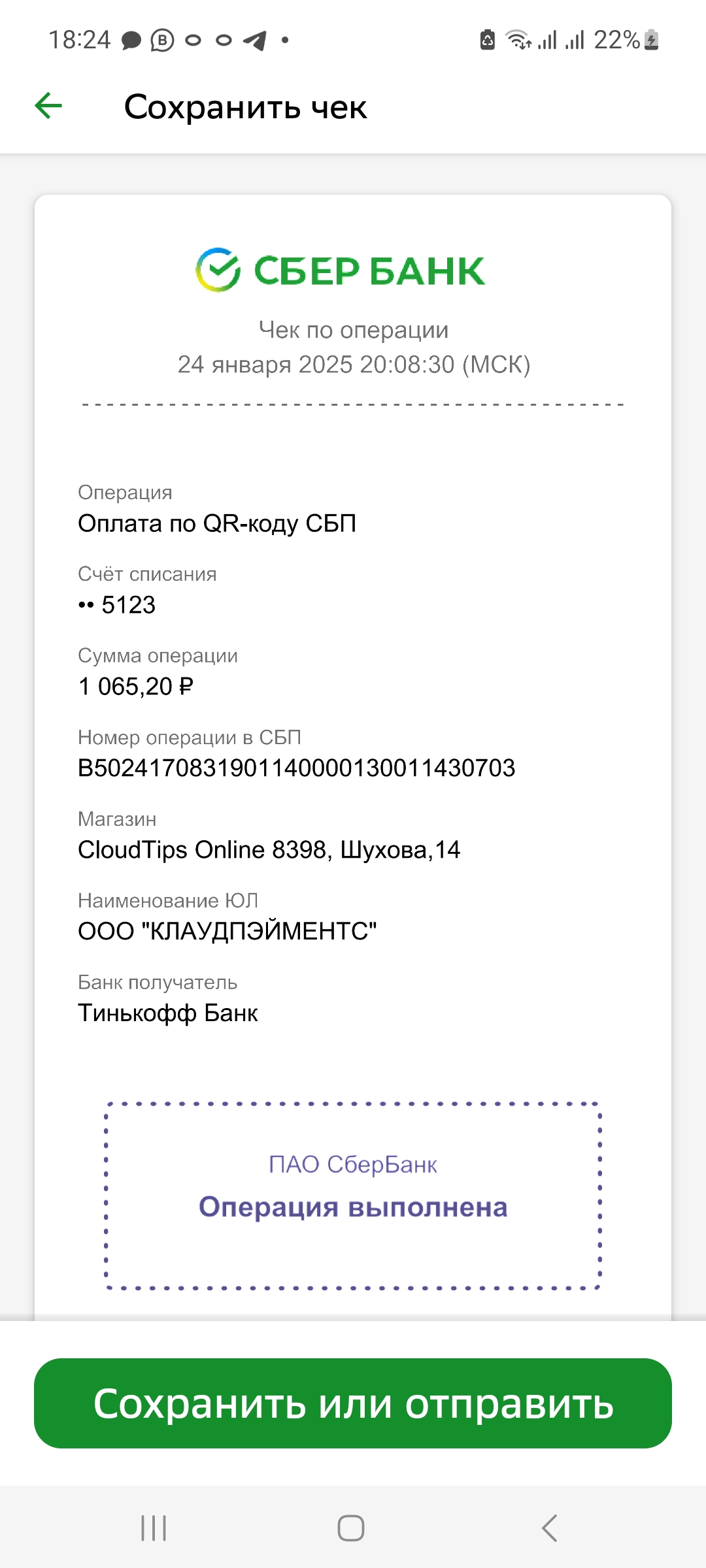Tap the Сохранить чек title

246,106
